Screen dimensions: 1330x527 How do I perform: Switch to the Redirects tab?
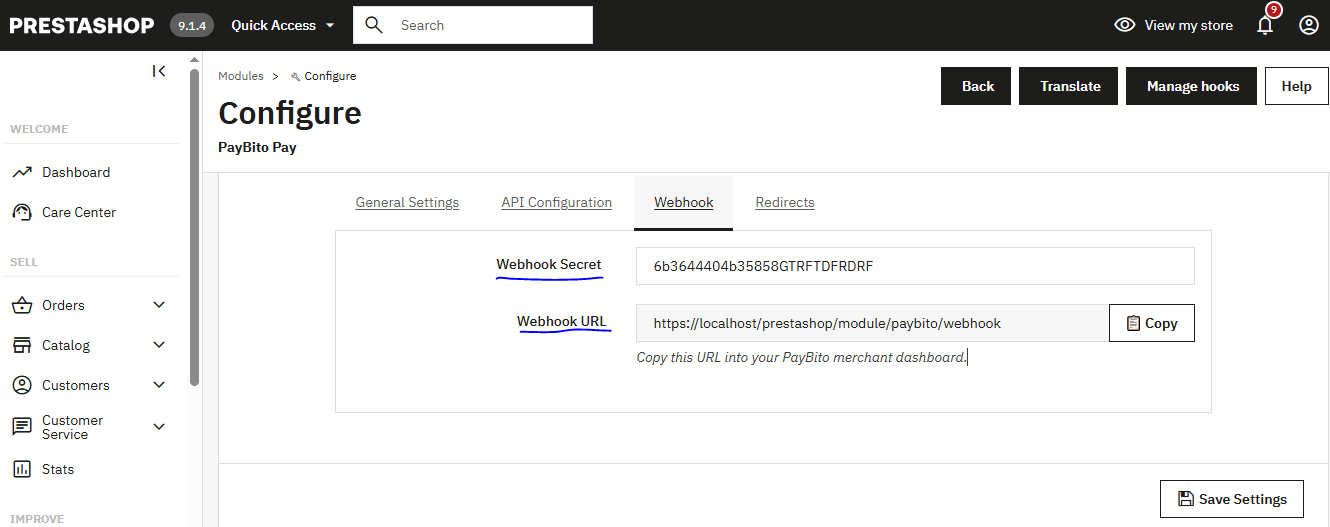pos(785,202)
